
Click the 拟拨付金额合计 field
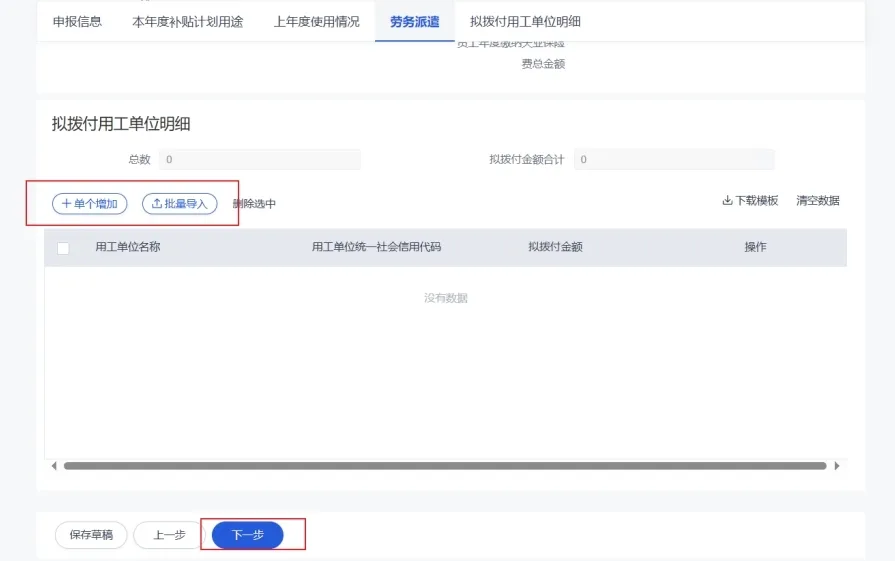coord(674,159)
